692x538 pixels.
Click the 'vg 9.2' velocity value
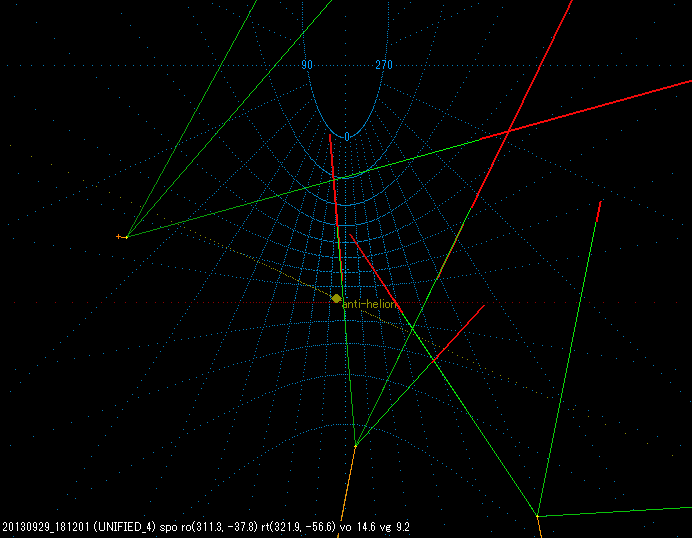394,527
